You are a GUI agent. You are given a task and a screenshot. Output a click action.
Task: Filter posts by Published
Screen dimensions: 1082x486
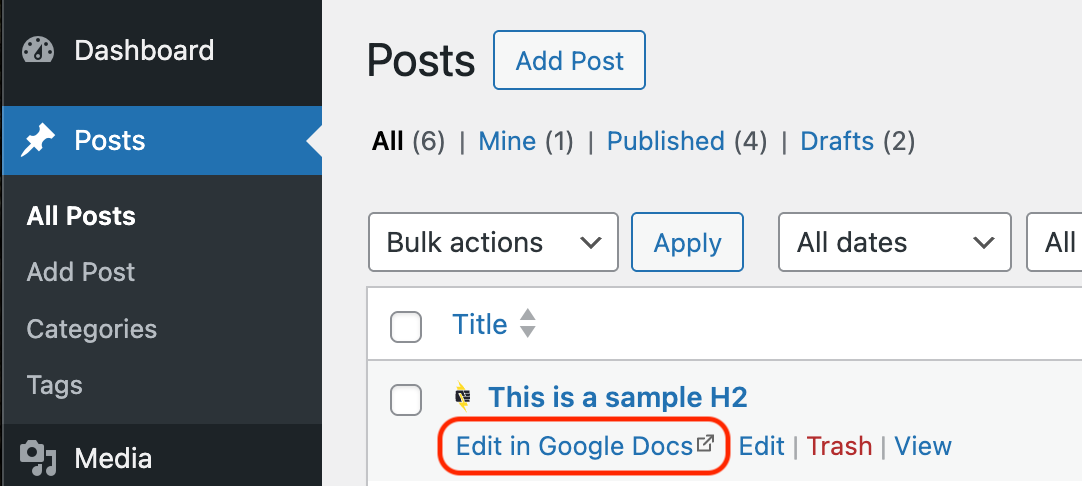665,141
